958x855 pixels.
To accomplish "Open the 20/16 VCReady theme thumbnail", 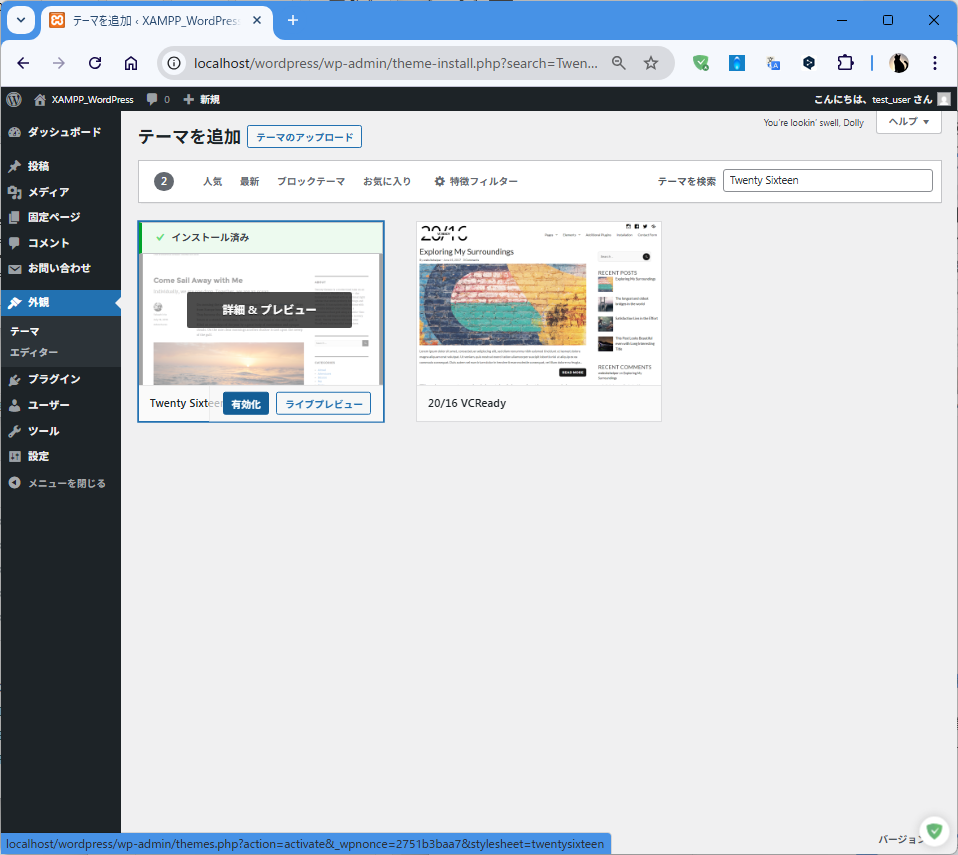I will pyautogui.click(x=539, y=303).
